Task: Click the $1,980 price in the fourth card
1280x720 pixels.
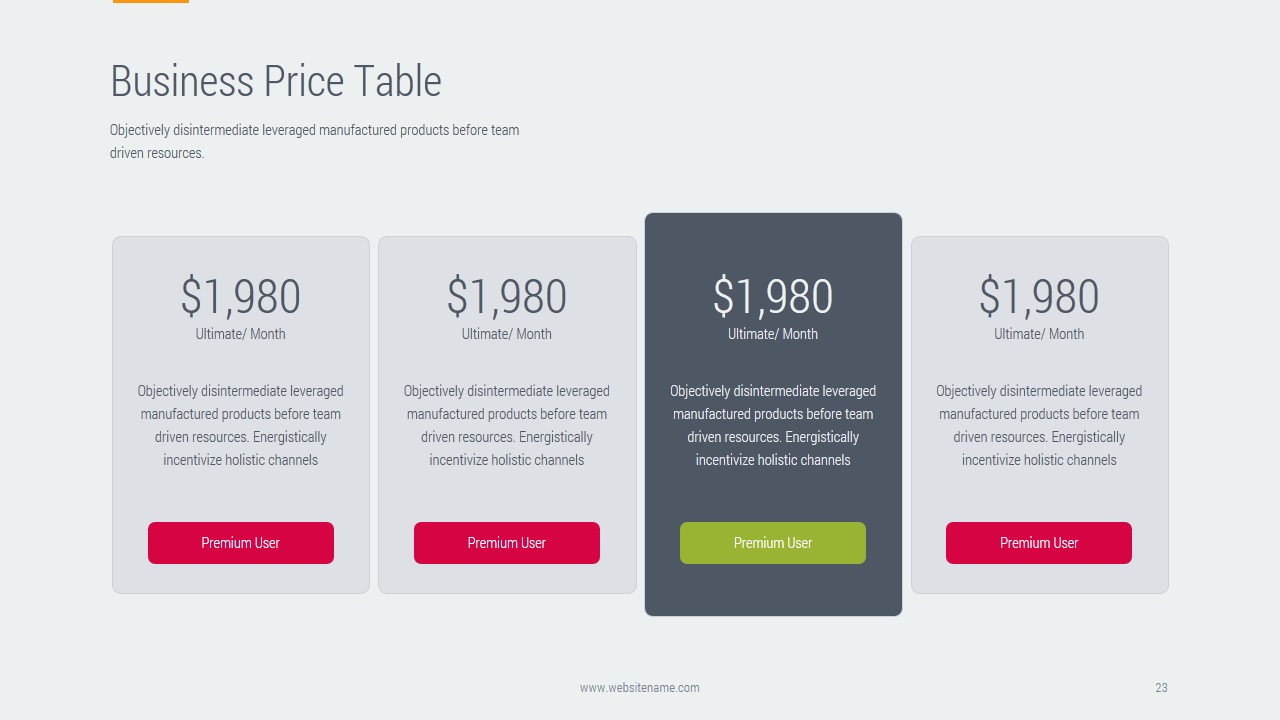Action: [1039, 296]
